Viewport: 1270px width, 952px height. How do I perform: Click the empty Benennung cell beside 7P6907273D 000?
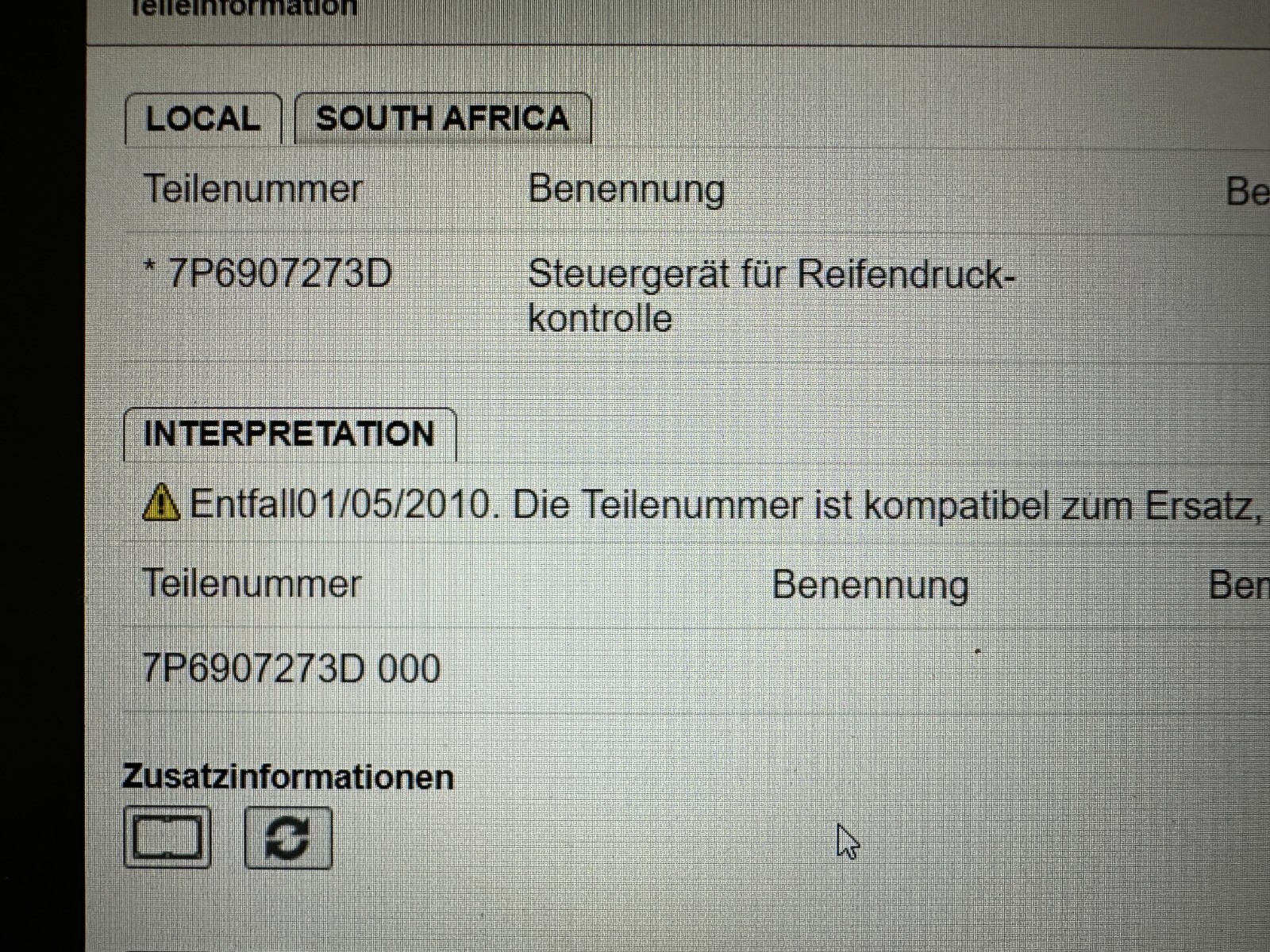click(870, 669)
